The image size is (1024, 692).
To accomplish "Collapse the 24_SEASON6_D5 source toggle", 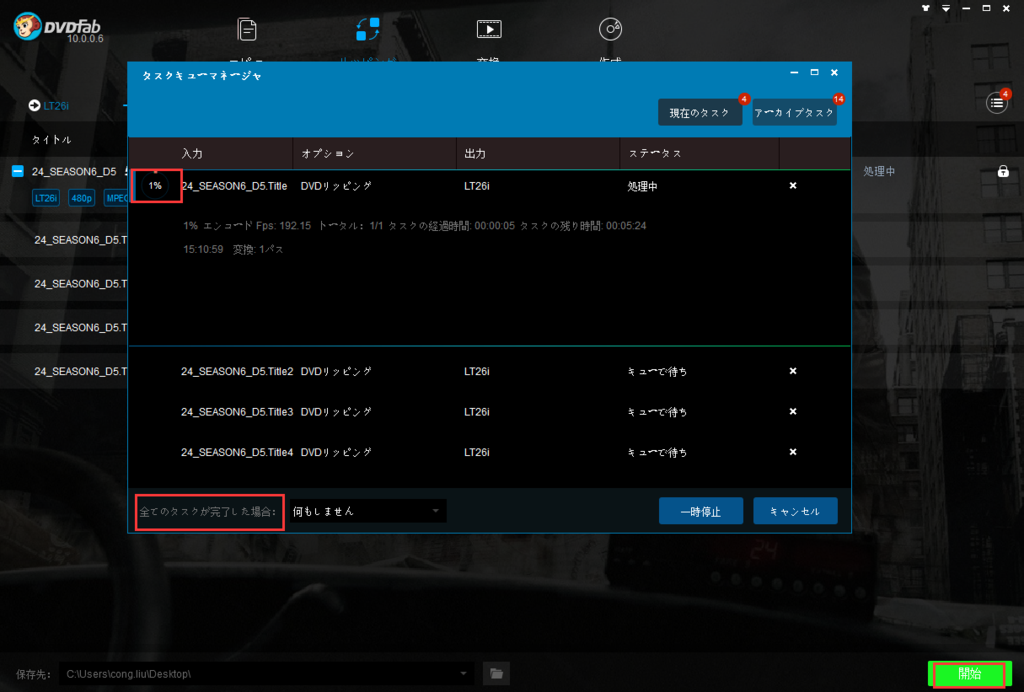I will tap(18, 171).
